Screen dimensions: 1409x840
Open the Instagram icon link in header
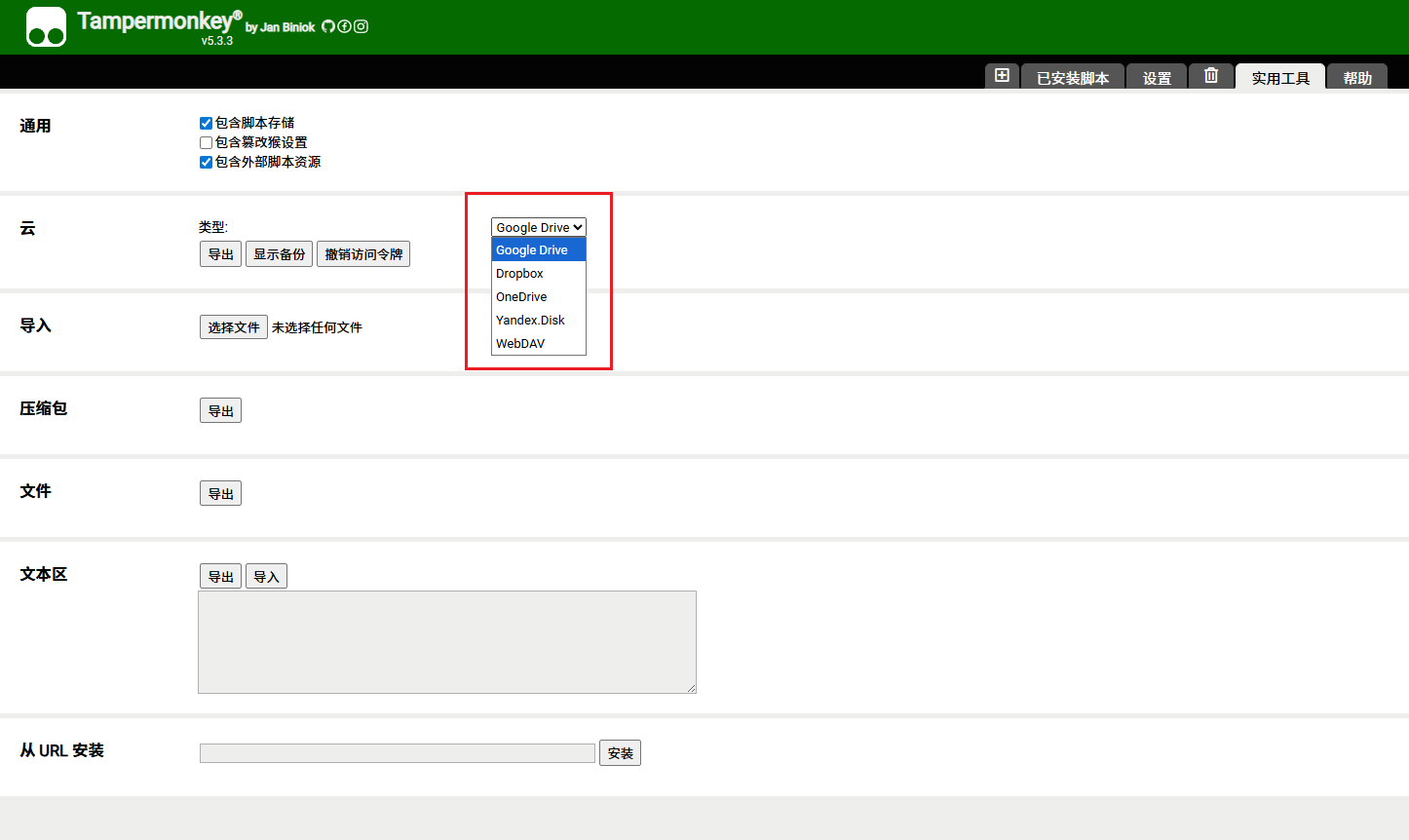coord(361,26)
